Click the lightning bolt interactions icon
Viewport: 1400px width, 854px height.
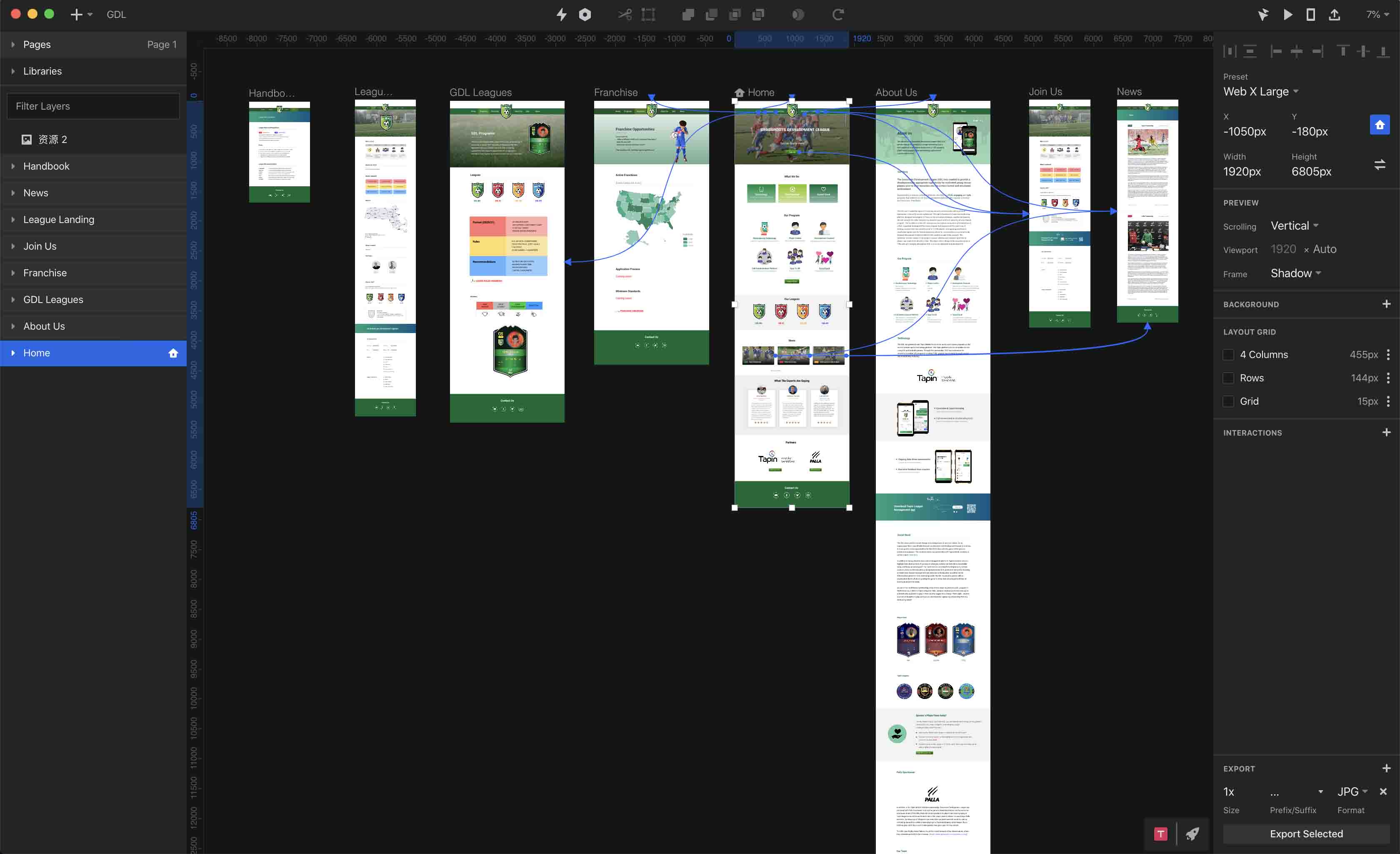tap(561, 14)
